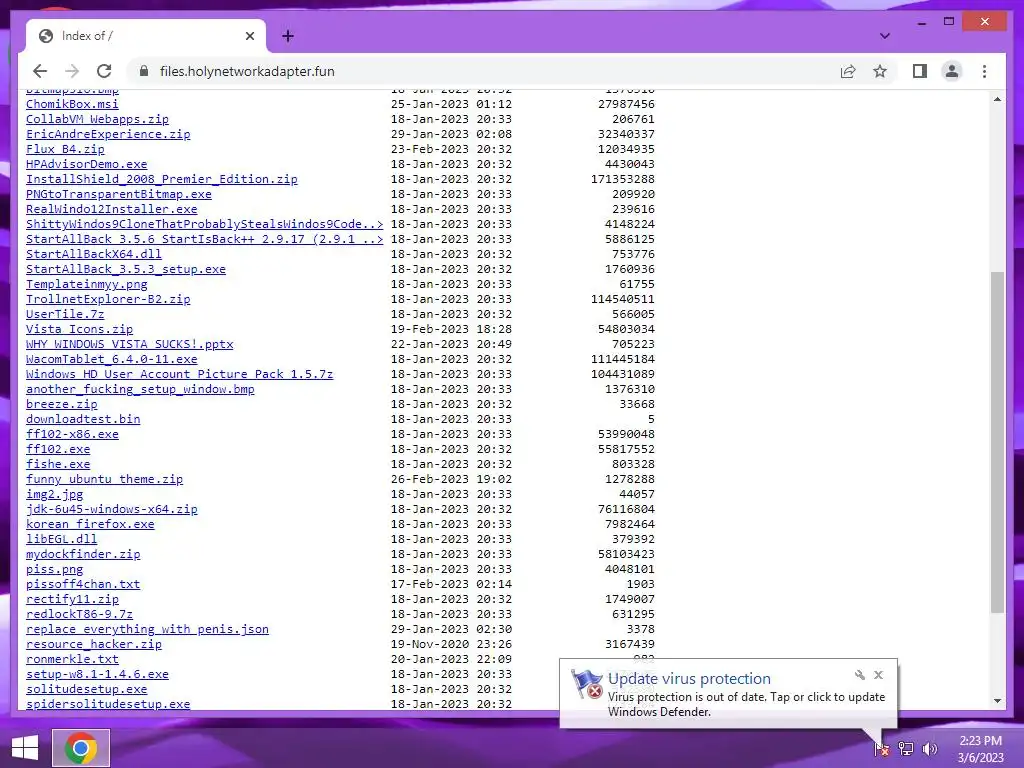This screenshot has width=1024, height=768.
Task: Download StartAllBackX64.dll
Action: 93,254
